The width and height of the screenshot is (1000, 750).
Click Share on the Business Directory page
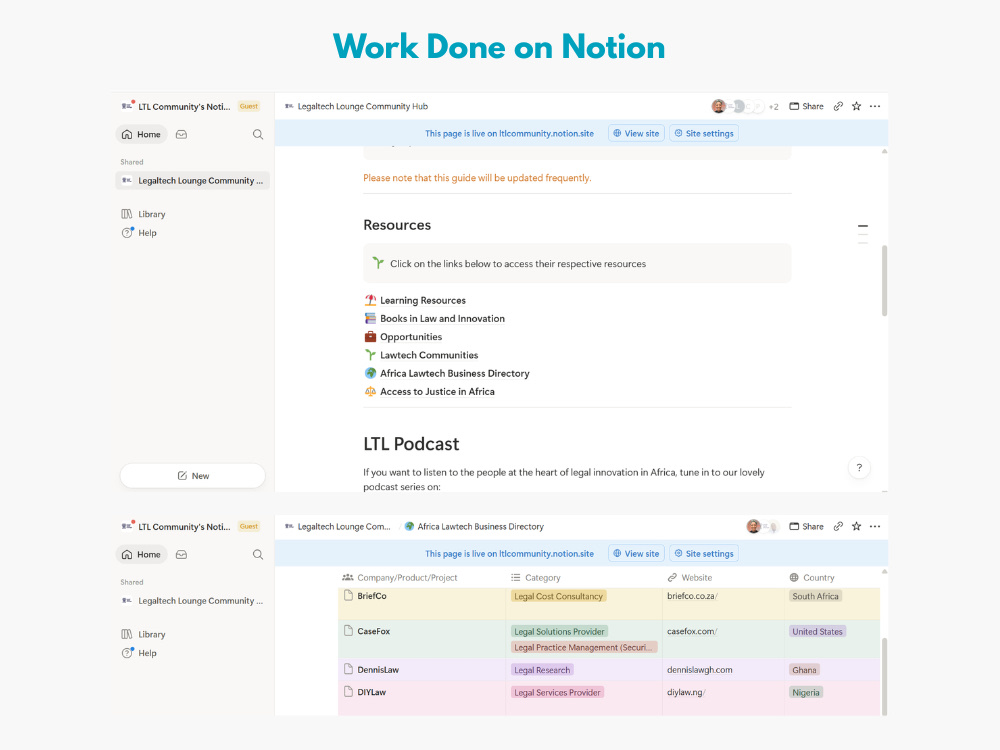pos(807,527)
